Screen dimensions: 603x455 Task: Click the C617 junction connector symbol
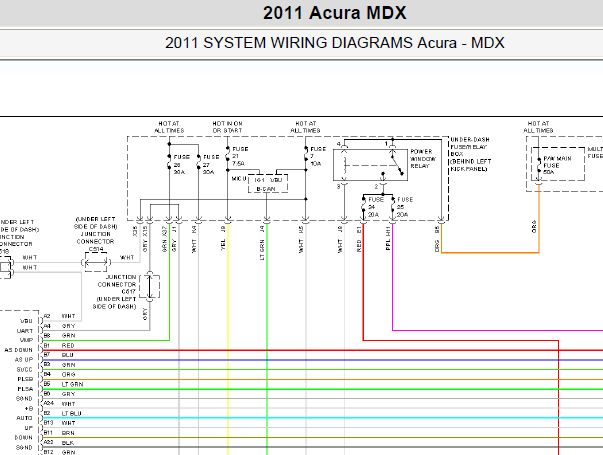coord(150,287)
